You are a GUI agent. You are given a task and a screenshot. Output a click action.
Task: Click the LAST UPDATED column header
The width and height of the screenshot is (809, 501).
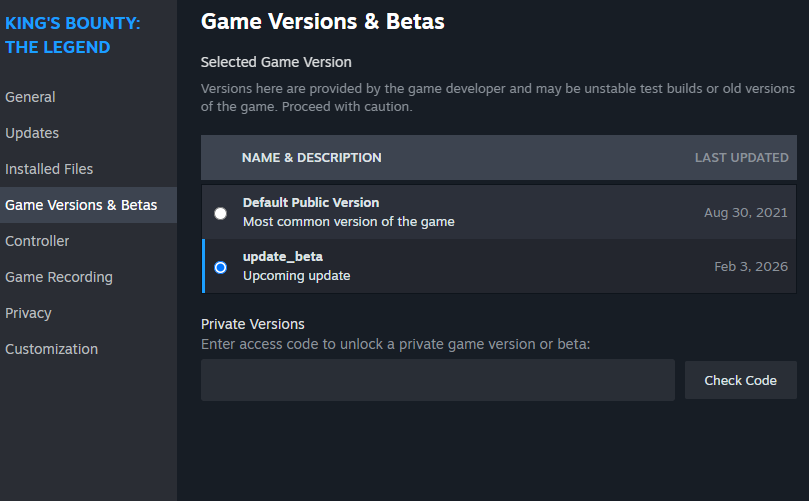tap(741, 158)
